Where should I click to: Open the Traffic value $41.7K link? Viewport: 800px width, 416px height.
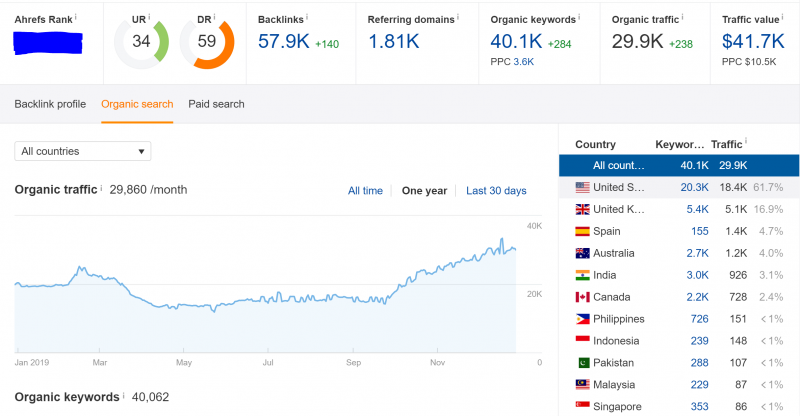(x=753, y=41)
